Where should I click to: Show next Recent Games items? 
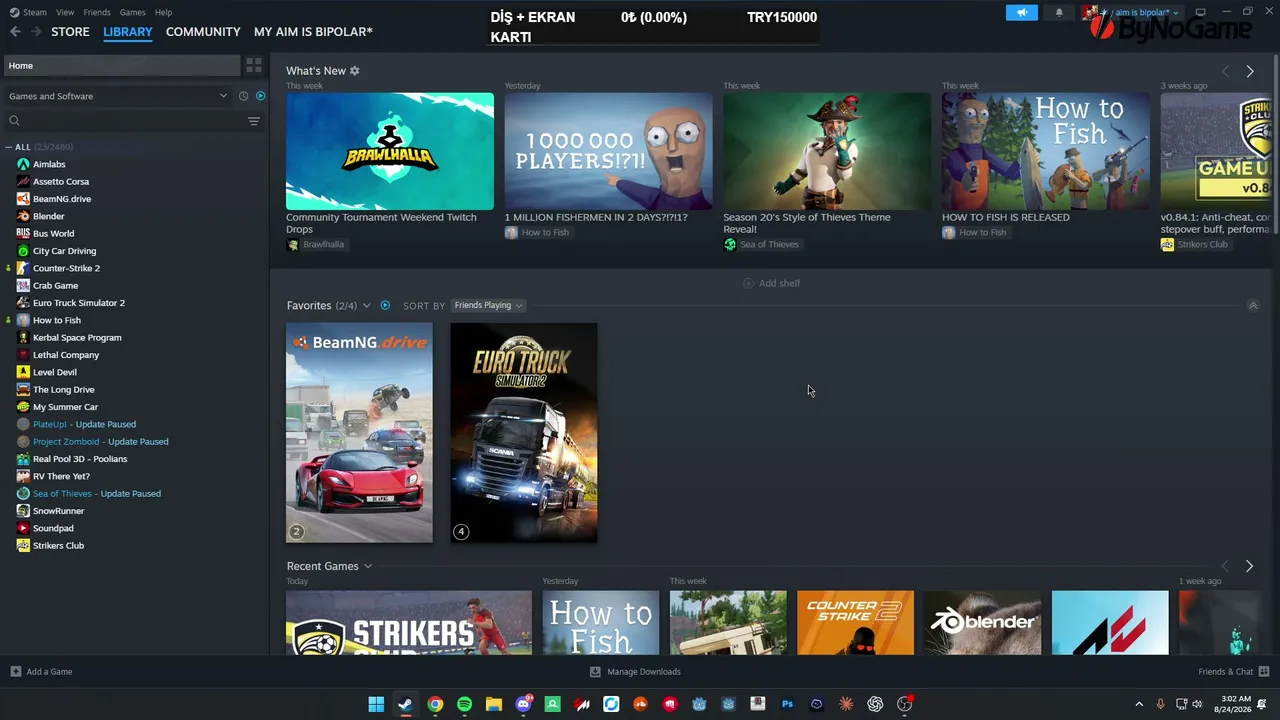1249,566
